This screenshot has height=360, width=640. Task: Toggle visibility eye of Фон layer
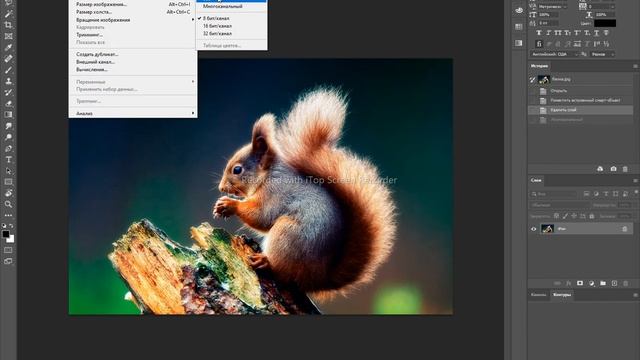coord(533,229)
